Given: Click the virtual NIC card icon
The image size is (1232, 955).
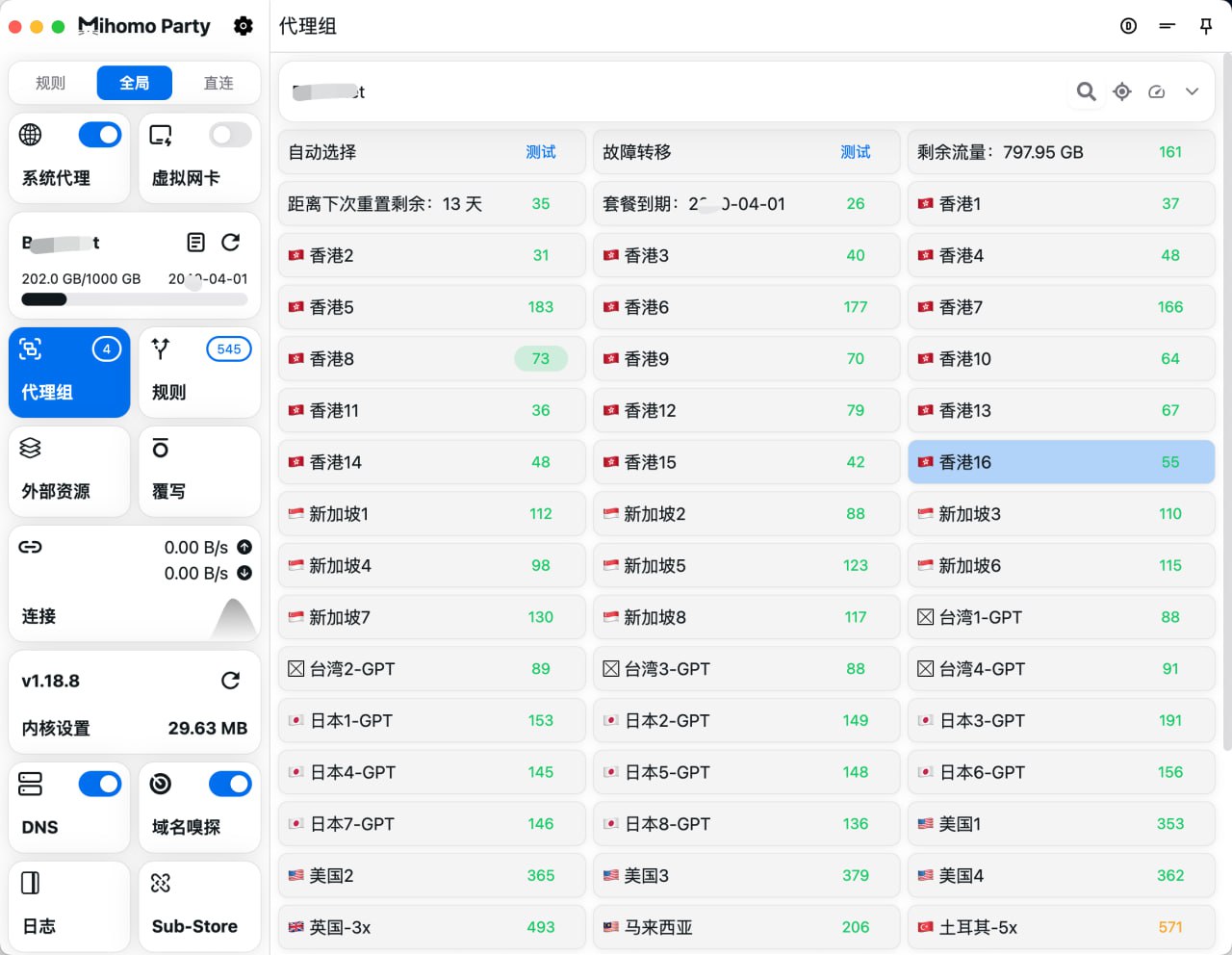Looking at the screenshot, I should coord(161,135).
